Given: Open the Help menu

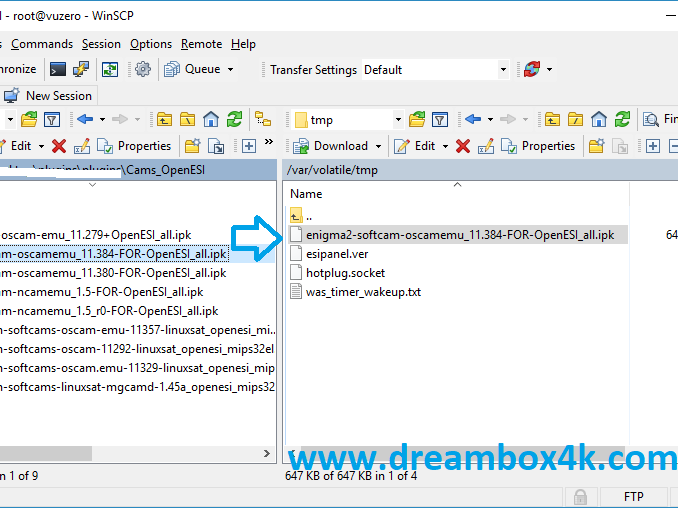Looking at the screenshot, I should [243, 44].
